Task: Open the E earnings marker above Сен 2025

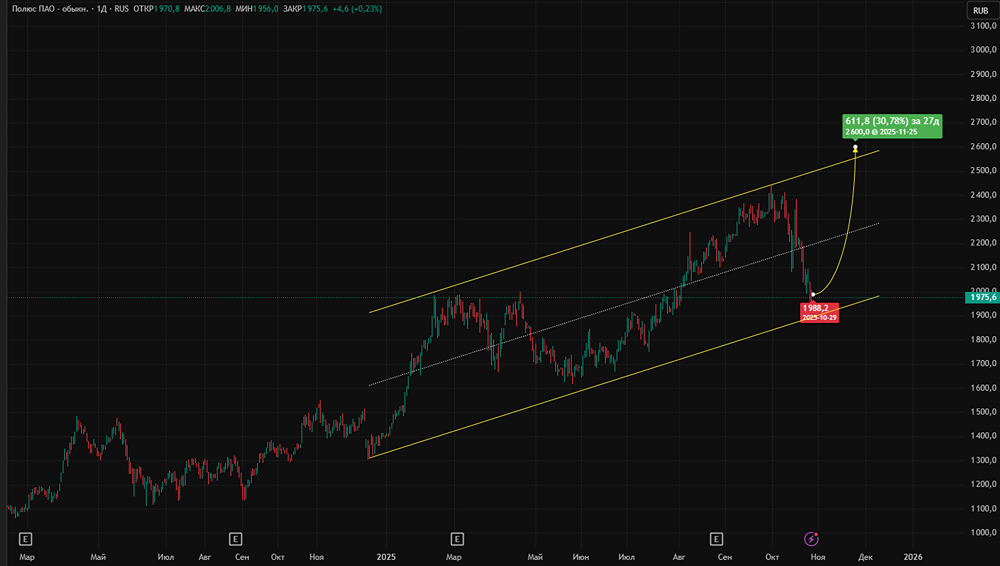Action: click(716, 539)
